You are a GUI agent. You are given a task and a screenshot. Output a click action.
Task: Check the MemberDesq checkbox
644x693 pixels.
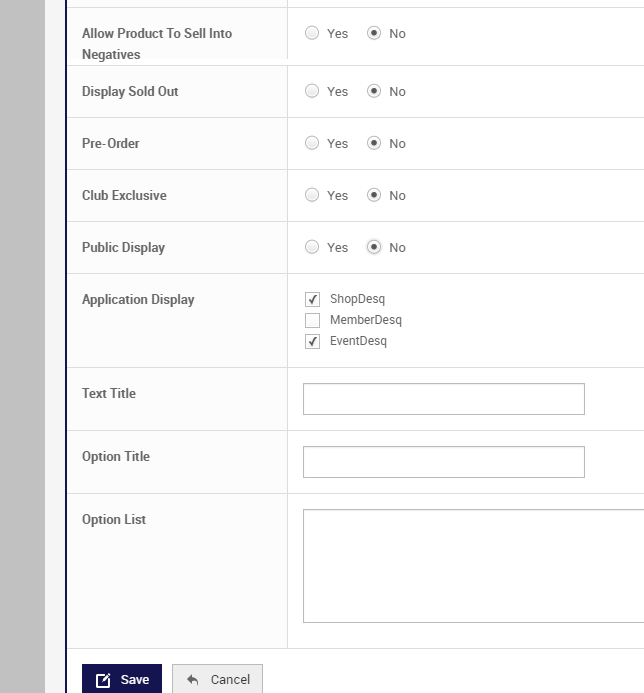[312, 320]
